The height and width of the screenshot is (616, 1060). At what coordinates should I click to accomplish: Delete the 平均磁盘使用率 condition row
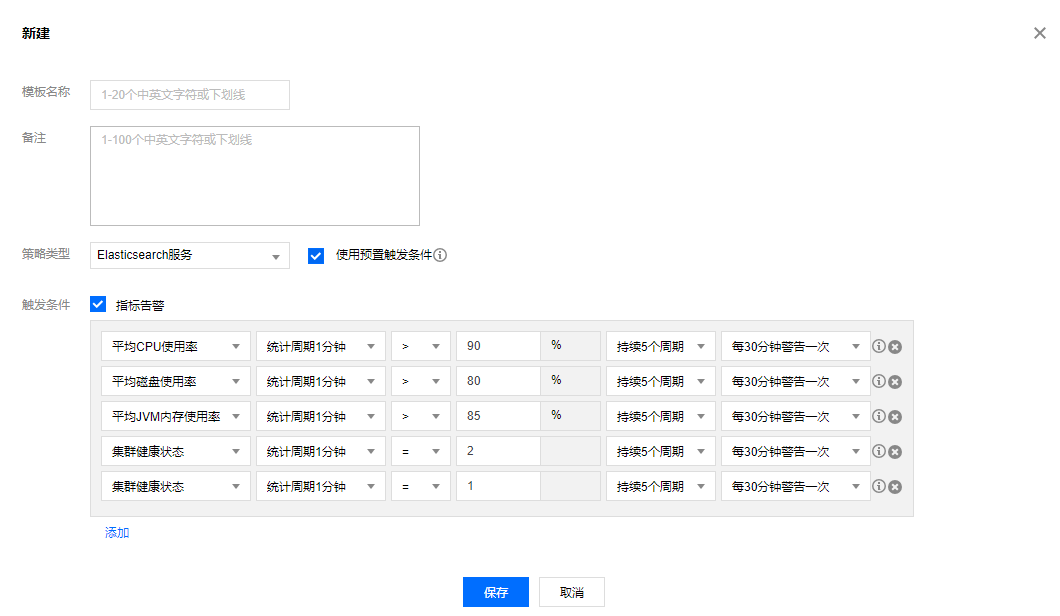pos(894,382)
